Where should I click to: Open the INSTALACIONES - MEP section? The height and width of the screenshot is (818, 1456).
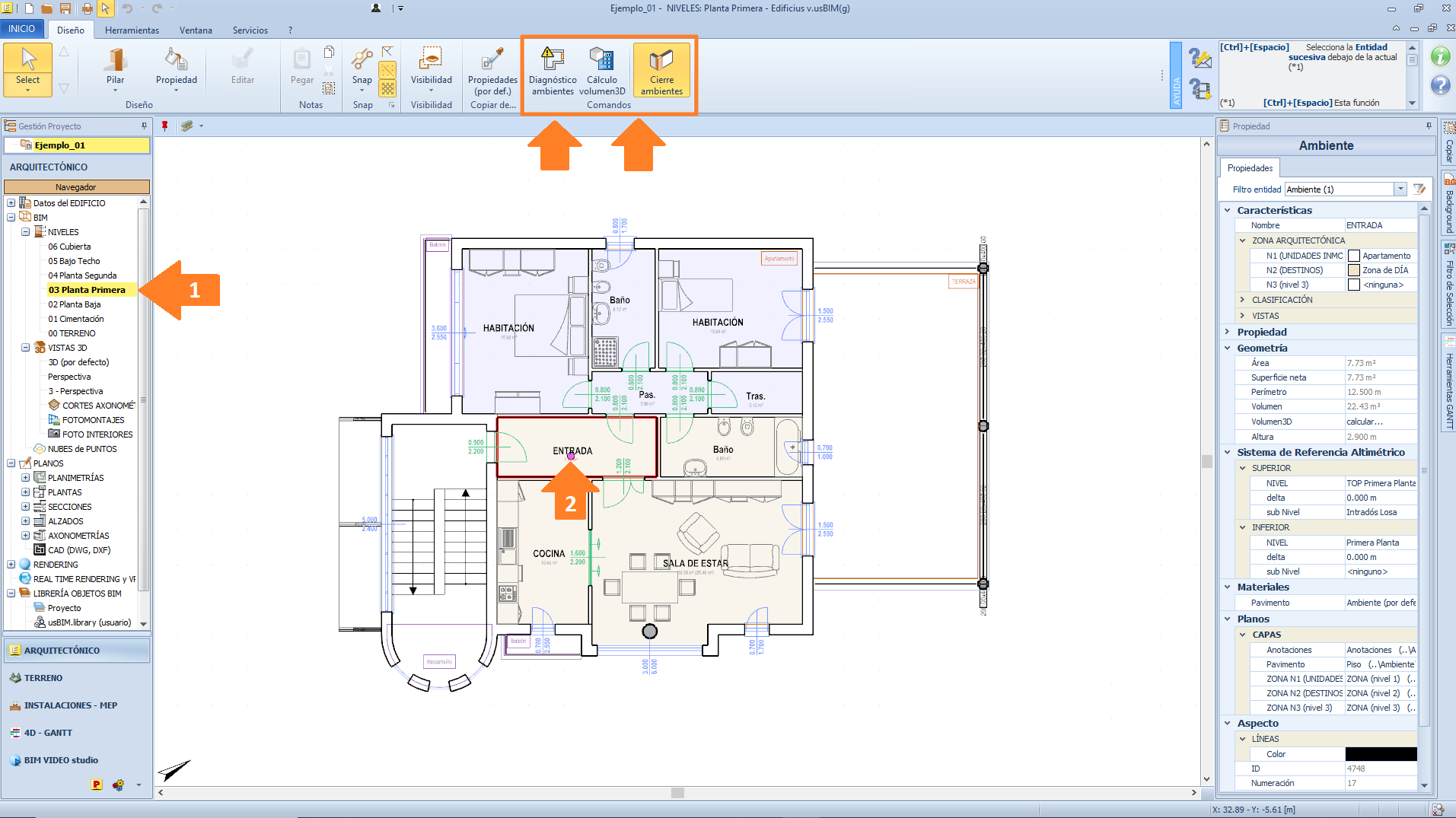click(70, 705)
